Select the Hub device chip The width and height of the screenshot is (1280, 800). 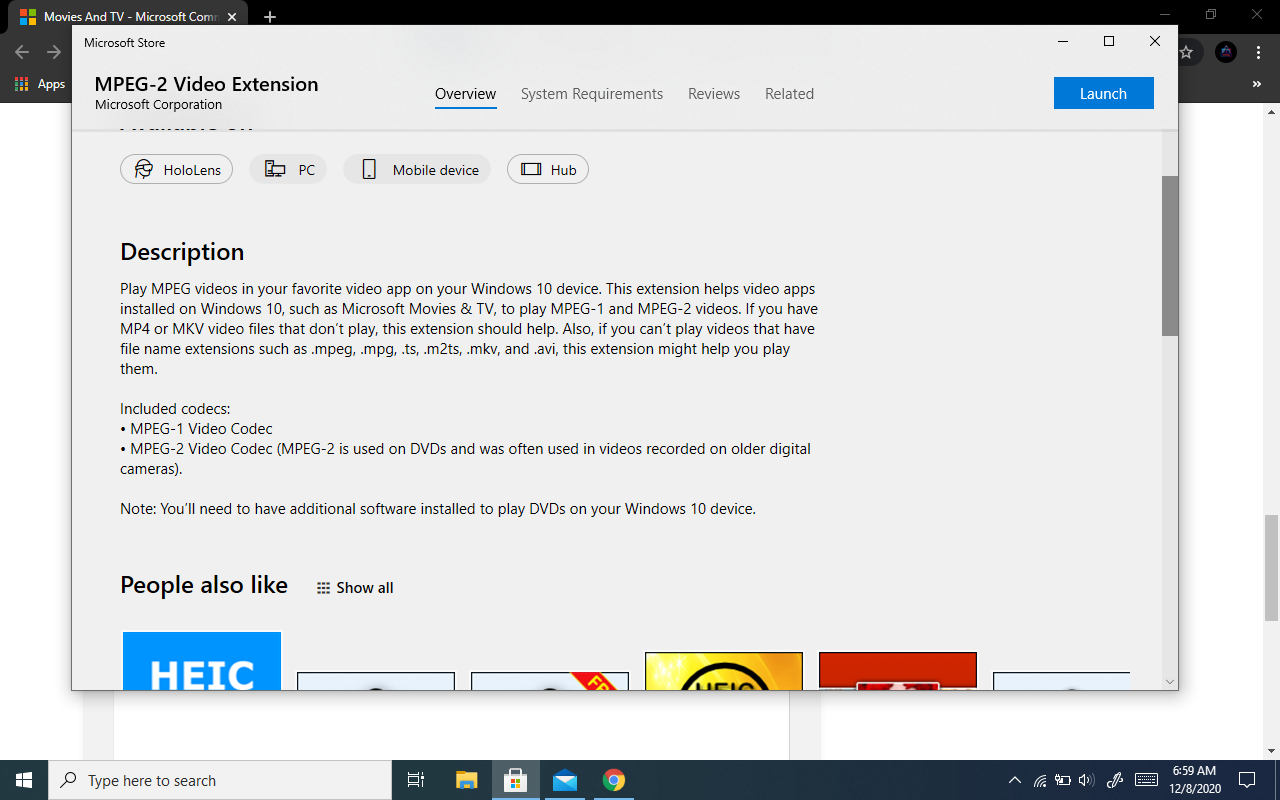[548, 169]
